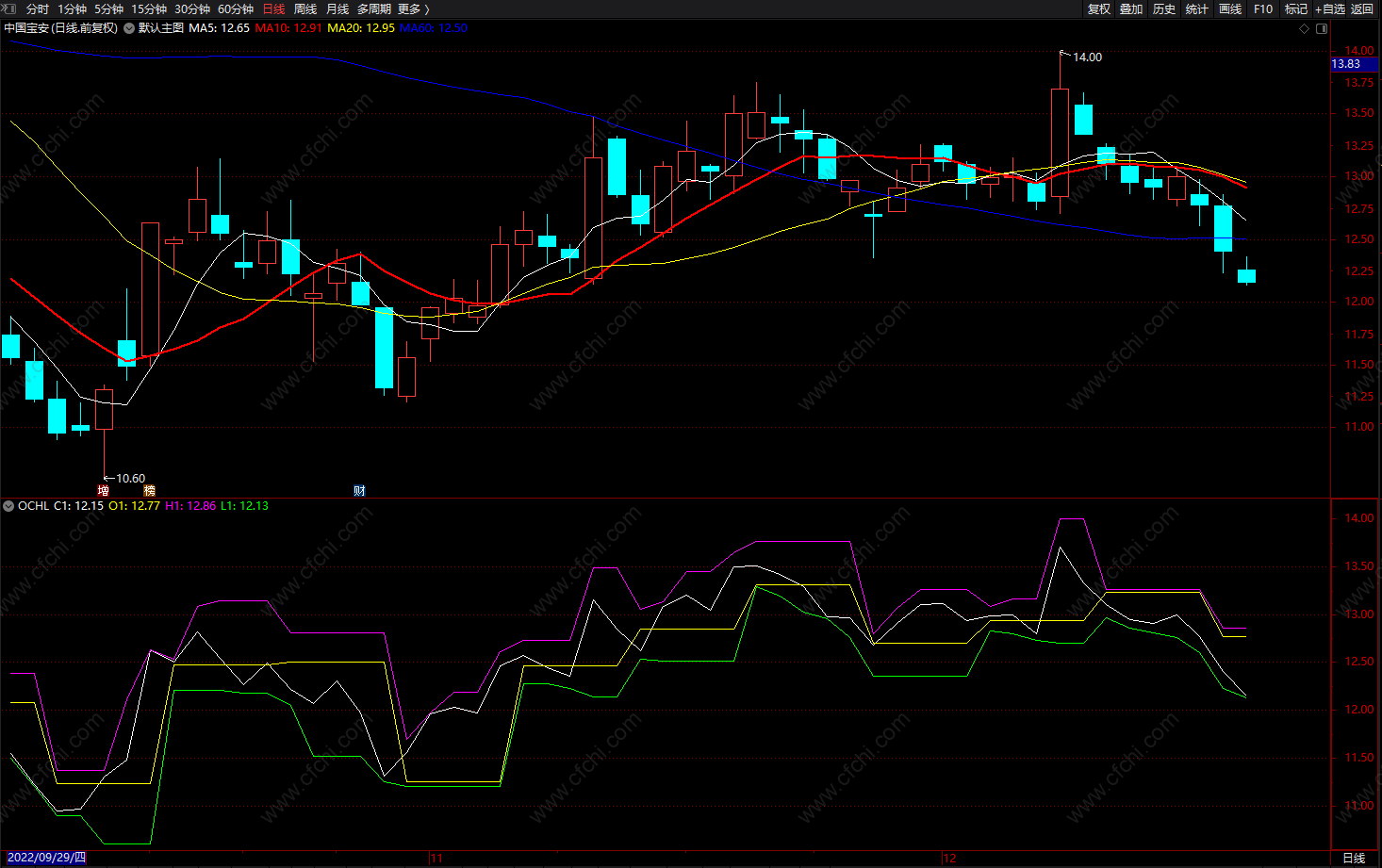Open the 更多 periods expander

[413, 8]
